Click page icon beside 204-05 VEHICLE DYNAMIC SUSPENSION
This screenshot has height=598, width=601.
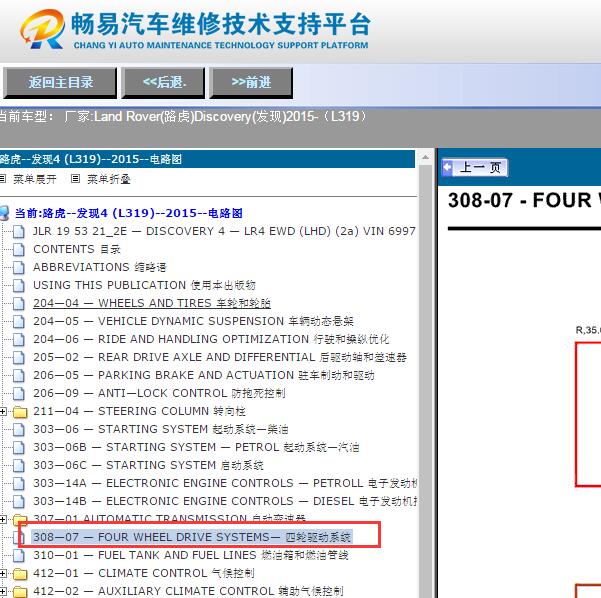(19, 322)
